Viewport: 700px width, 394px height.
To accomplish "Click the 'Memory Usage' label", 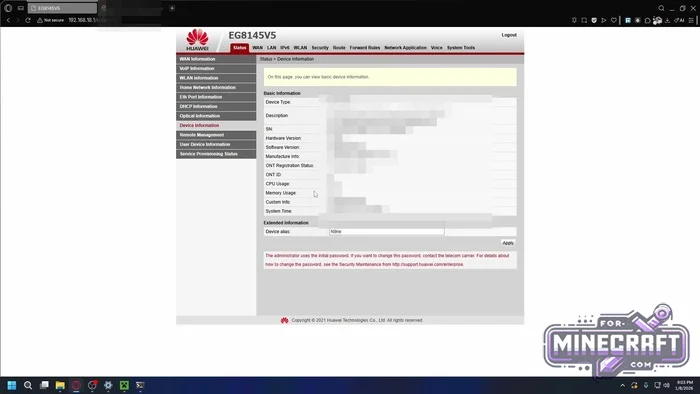I will pos(281,193).
